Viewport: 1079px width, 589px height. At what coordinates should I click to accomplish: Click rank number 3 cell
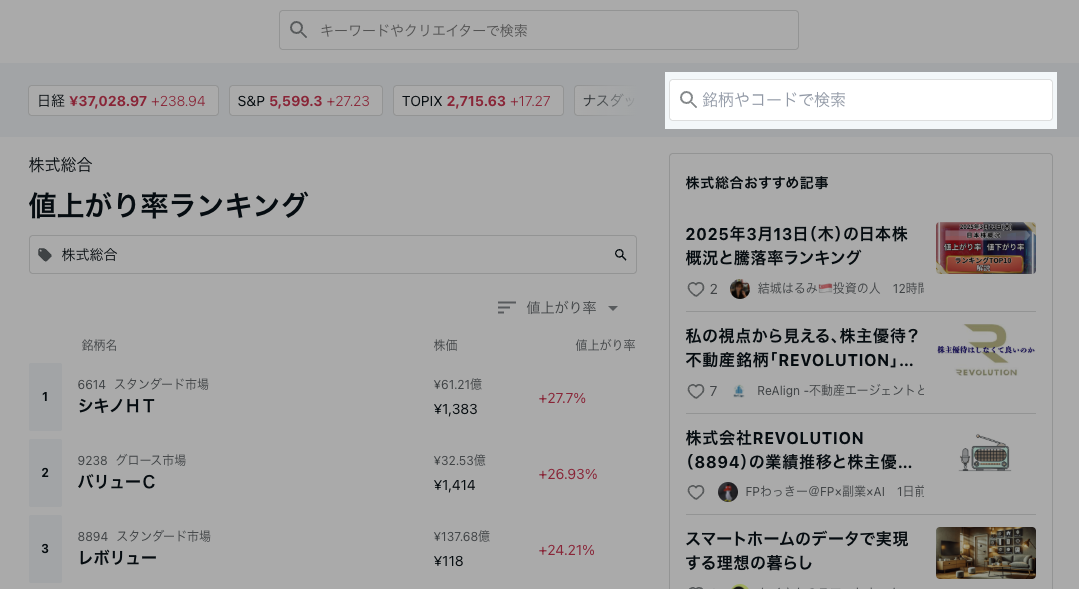[45, 548]
